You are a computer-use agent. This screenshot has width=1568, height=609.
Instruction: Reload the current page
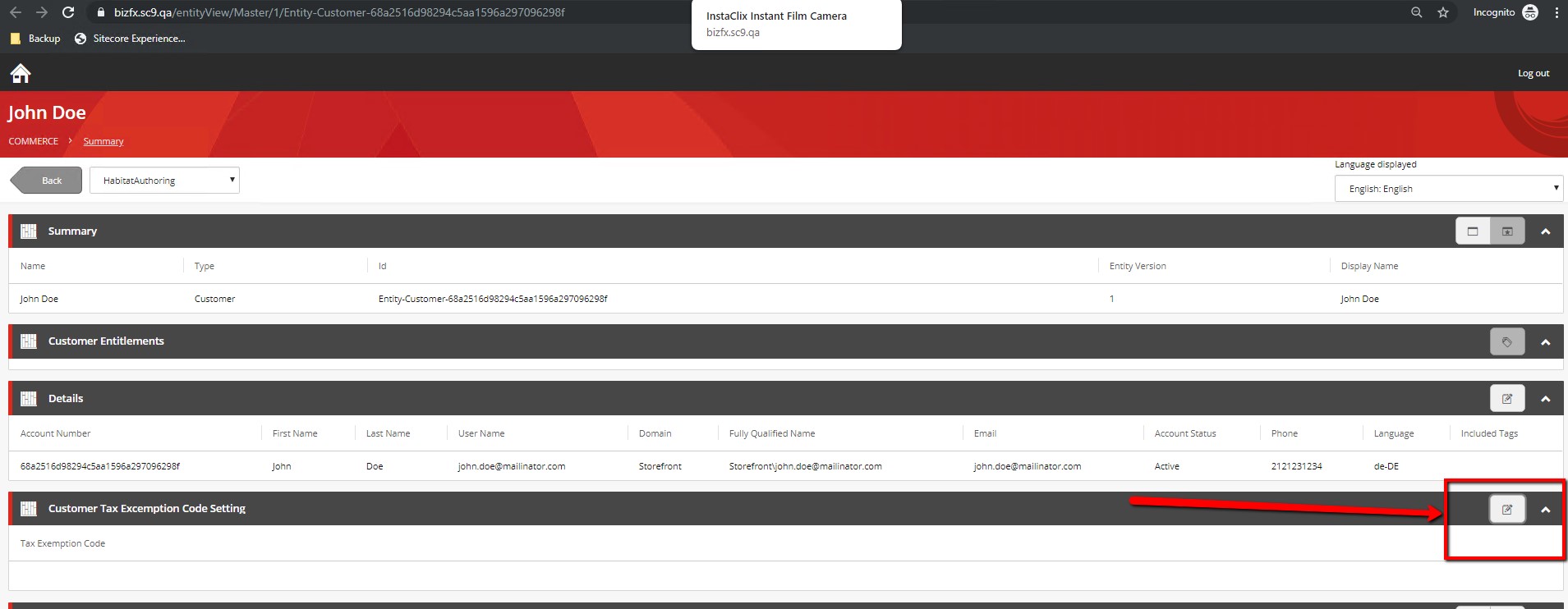pos(68,12)
